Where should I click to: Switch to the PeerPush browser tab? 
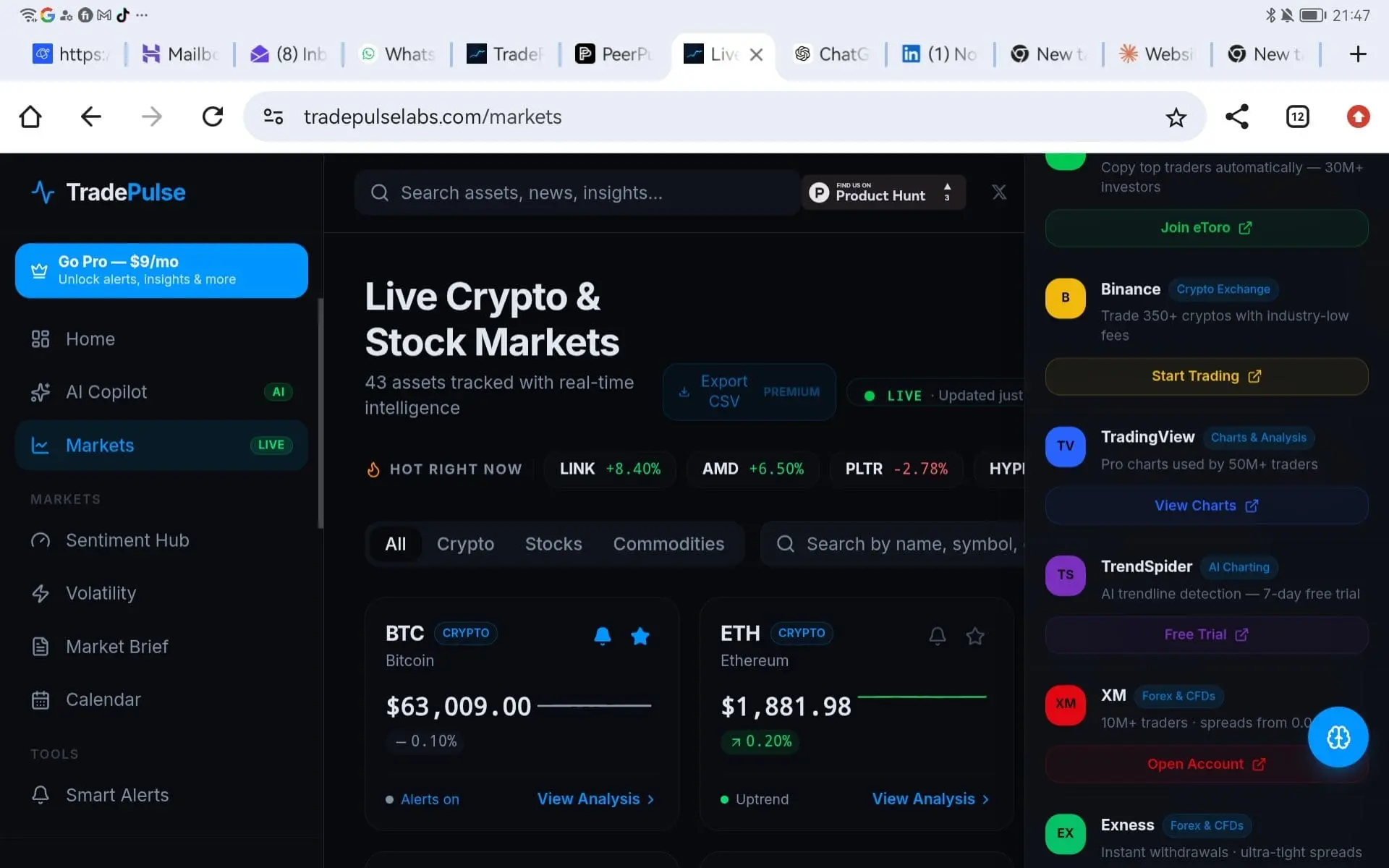(613, 54)
